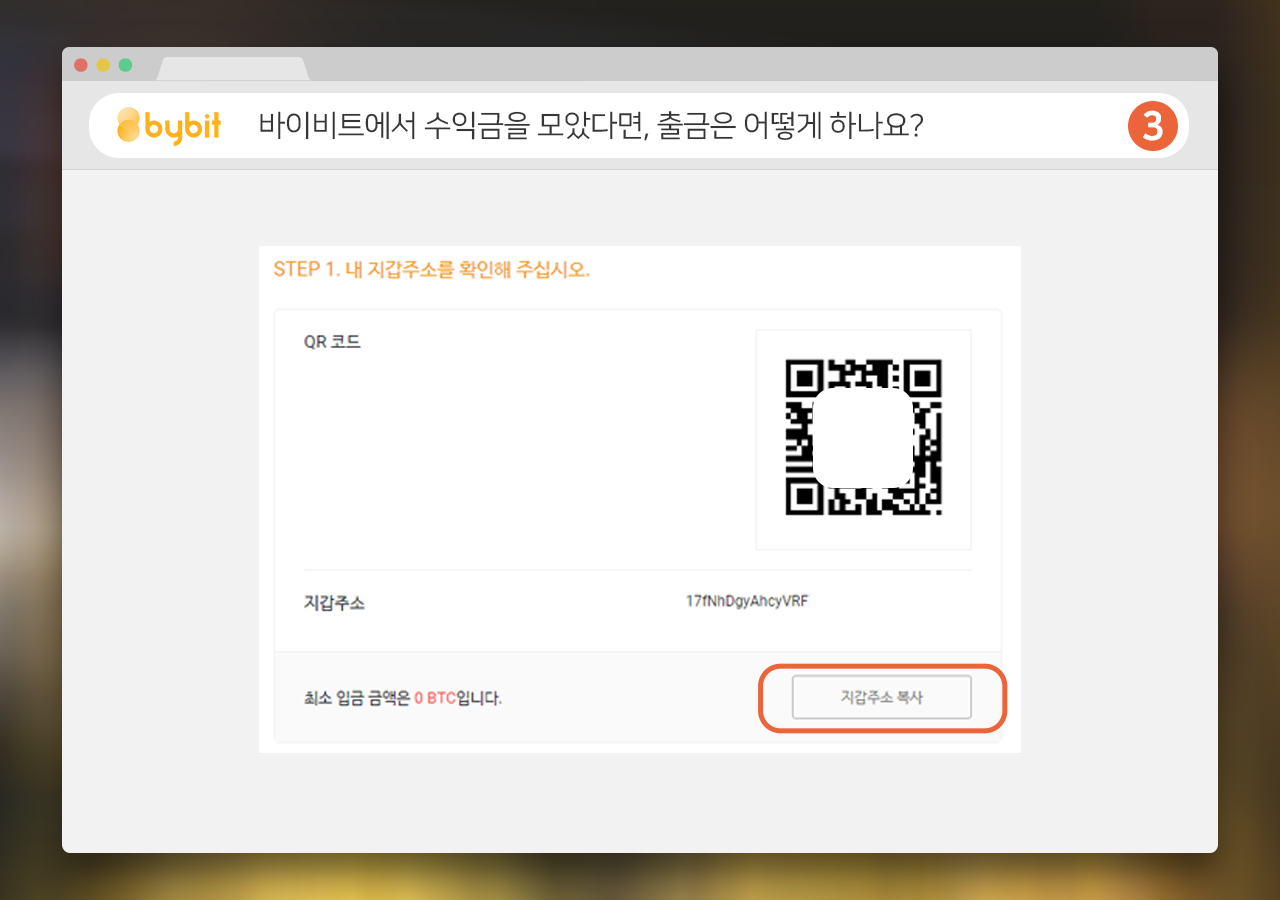Click the QR code image
Screen dimensions: 1280x900
pyautogui.click(x=864, y=437)
